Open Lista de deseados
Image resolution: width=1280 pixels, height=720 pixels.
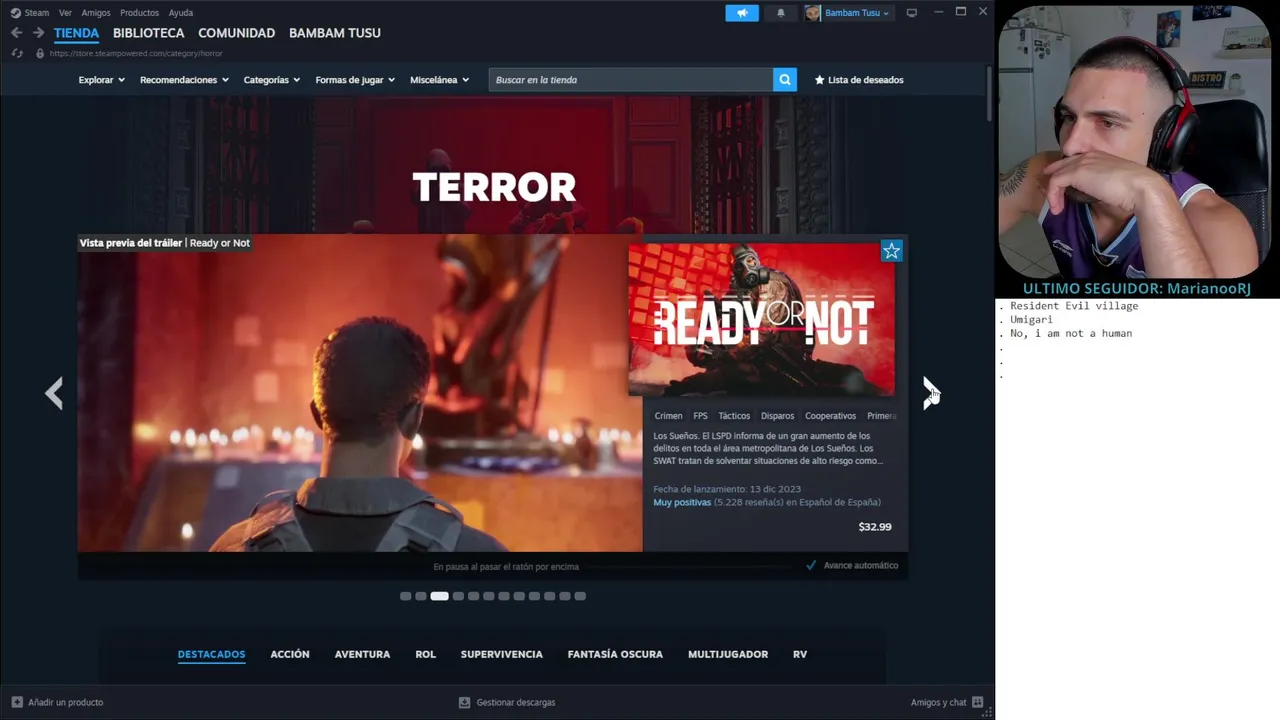[859, 80]
